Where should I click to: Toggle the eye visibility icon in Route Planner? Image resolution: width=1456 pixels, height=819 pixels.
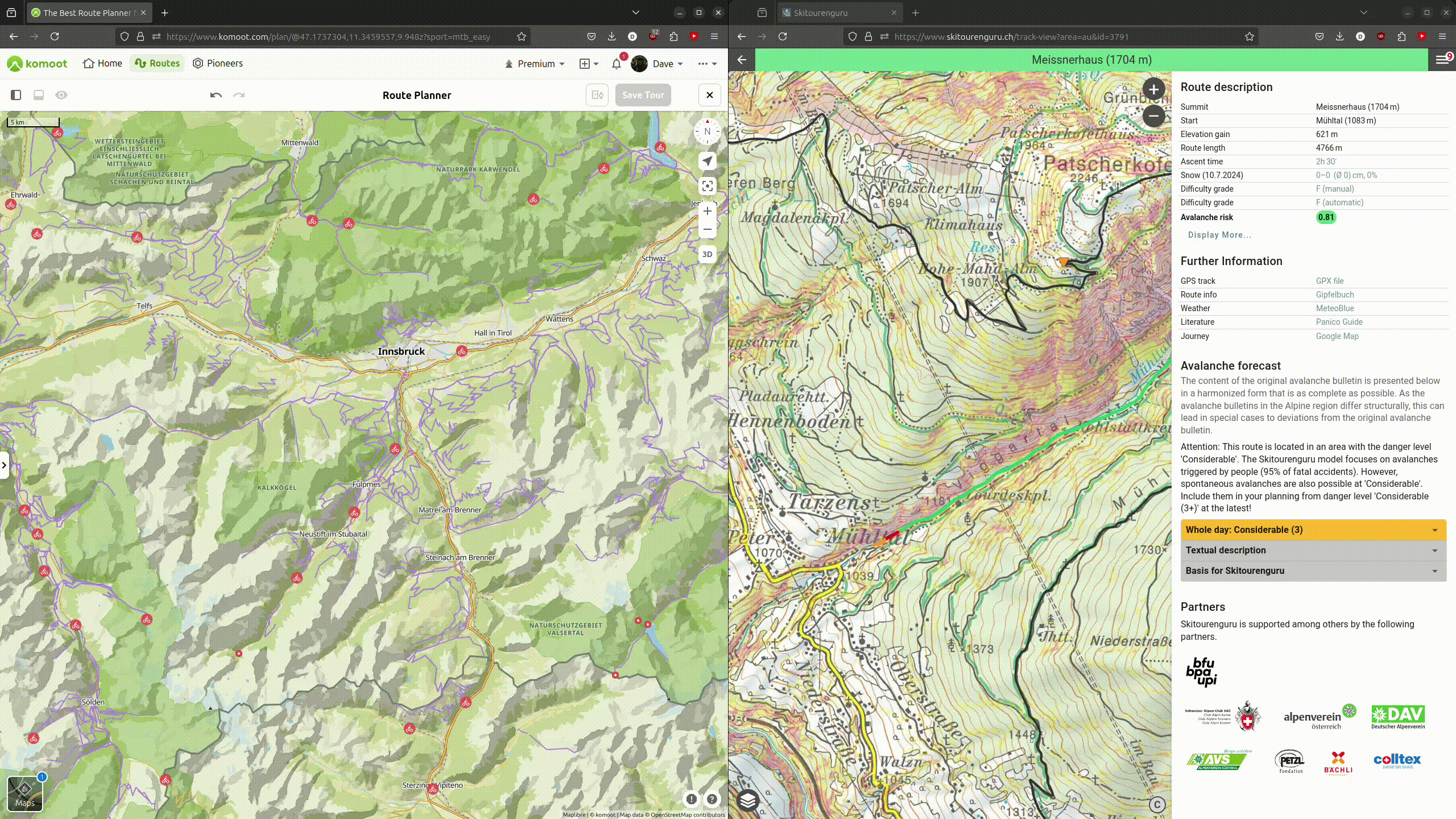tap(61, 95)
